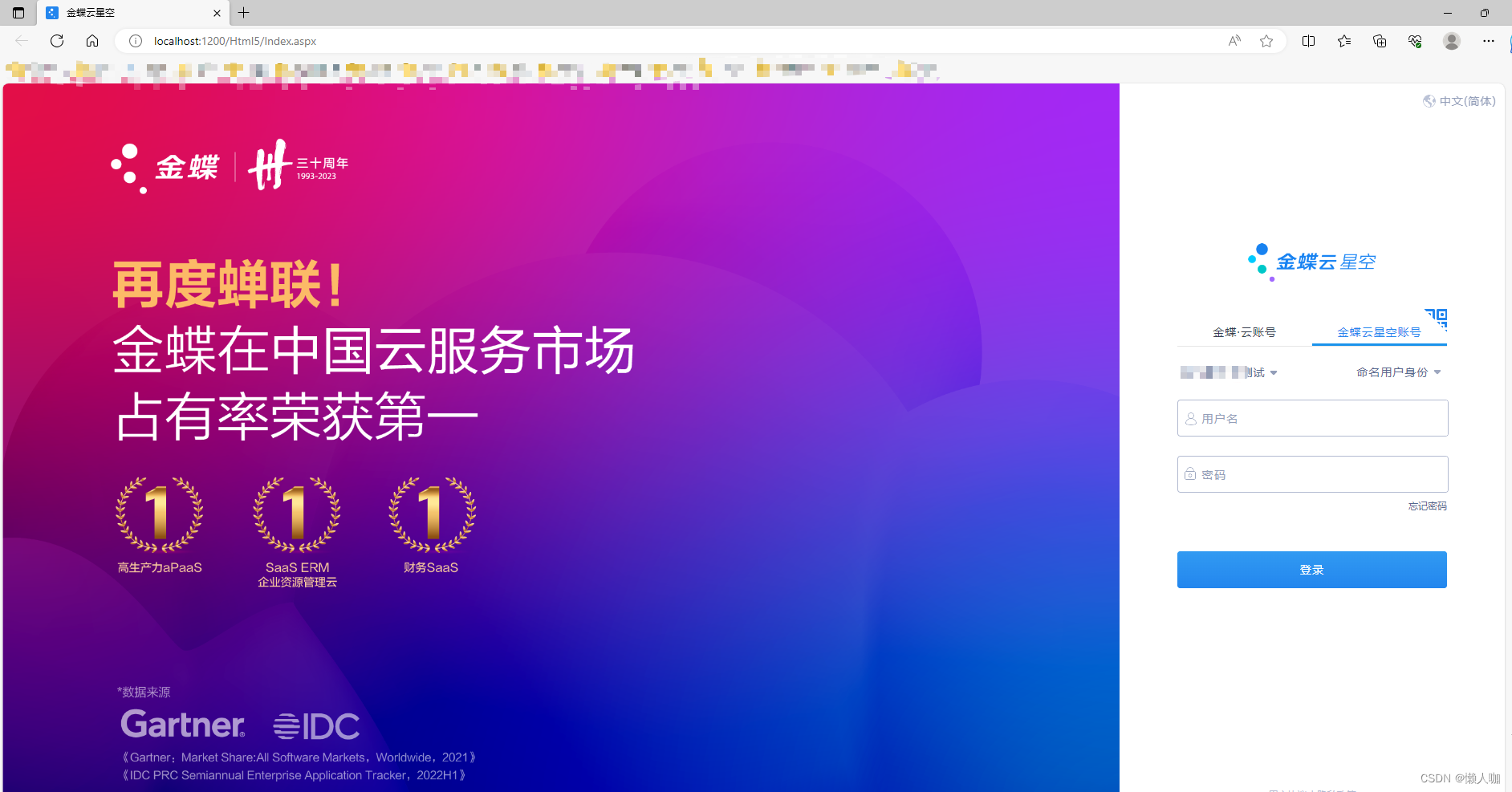This screenshot has width=1512, height=792.
Task: Open the browser profile avatar
Action: point(1451,41)
